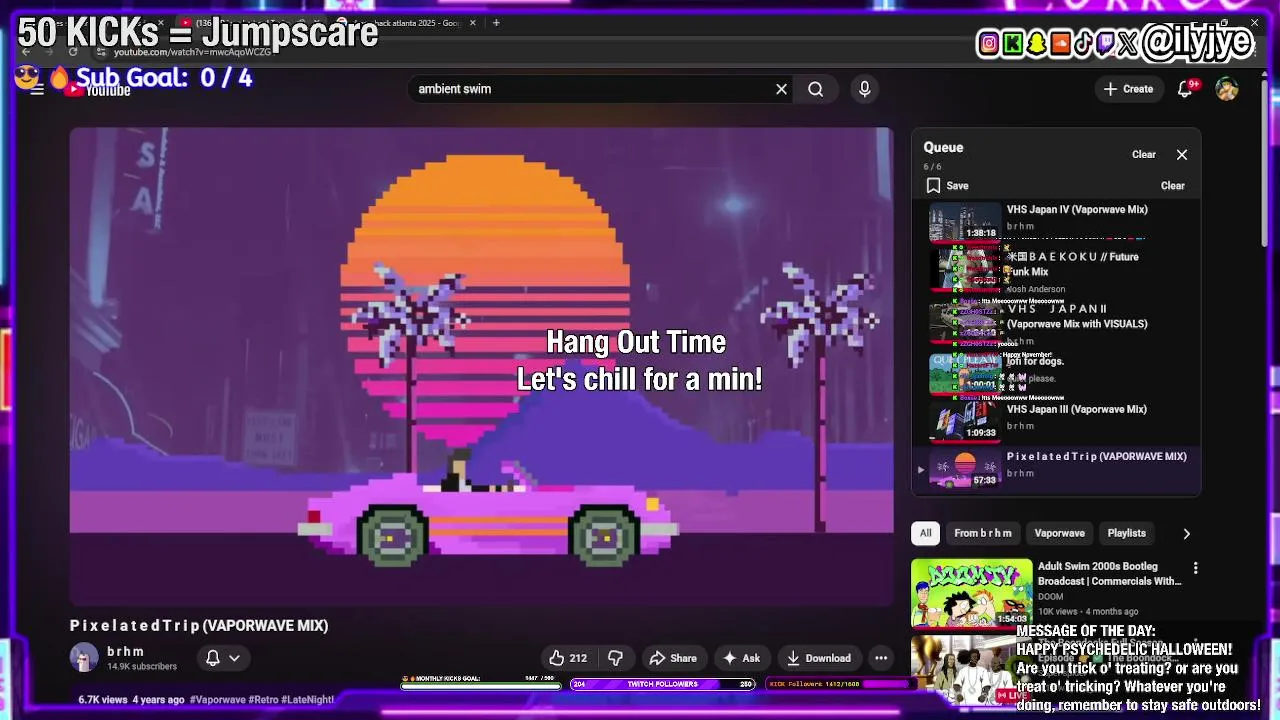Click the green Kick icon in overlay
The image size is (1280, 720).
click(1013, 43)
